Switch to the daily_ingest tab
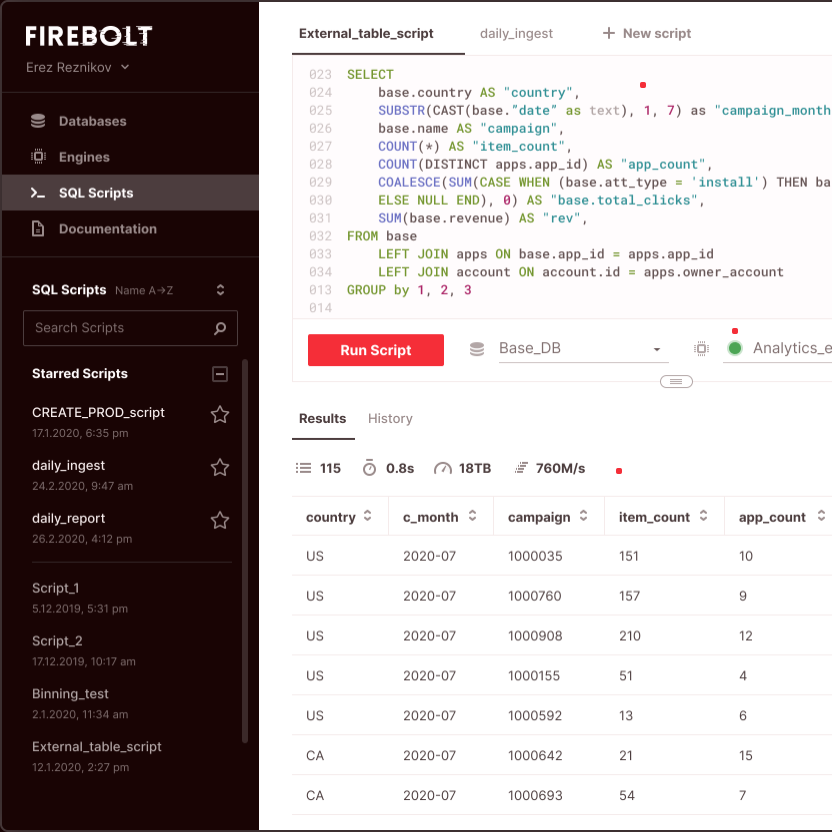The width and height of the screenshot is (832, 832). click(x=516, y=33)
